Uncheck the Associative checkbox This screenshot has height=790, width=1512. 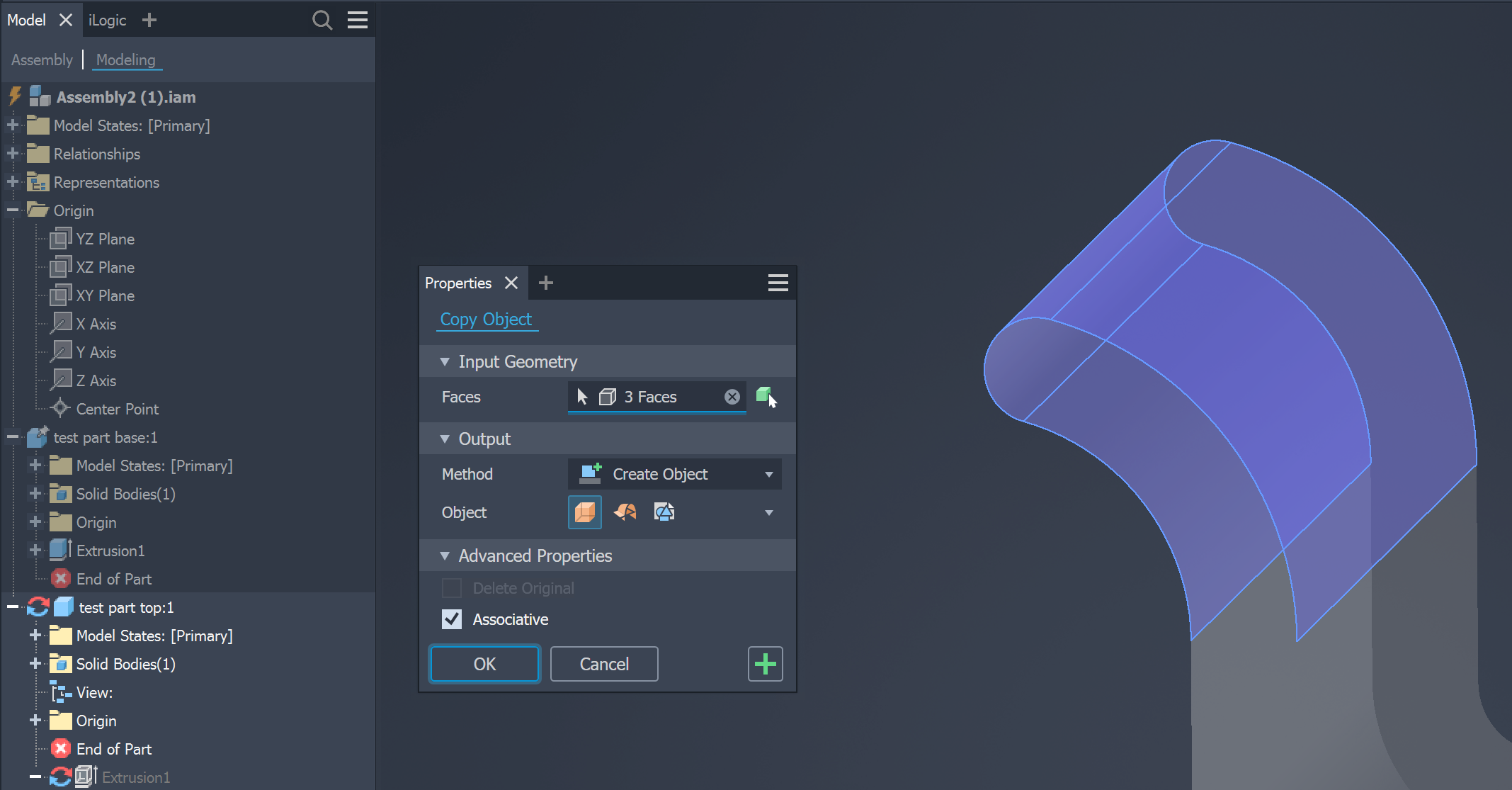pos(452,619)
